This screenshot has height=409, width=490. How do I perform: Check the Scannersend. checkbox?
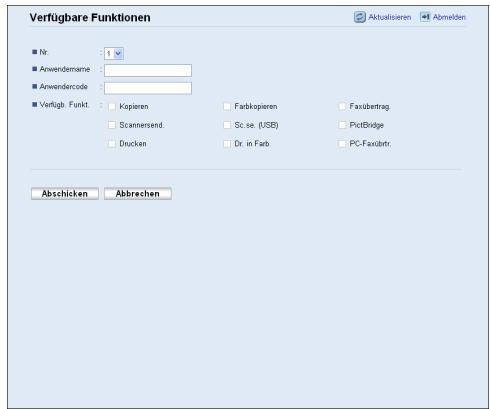[112, 125]
